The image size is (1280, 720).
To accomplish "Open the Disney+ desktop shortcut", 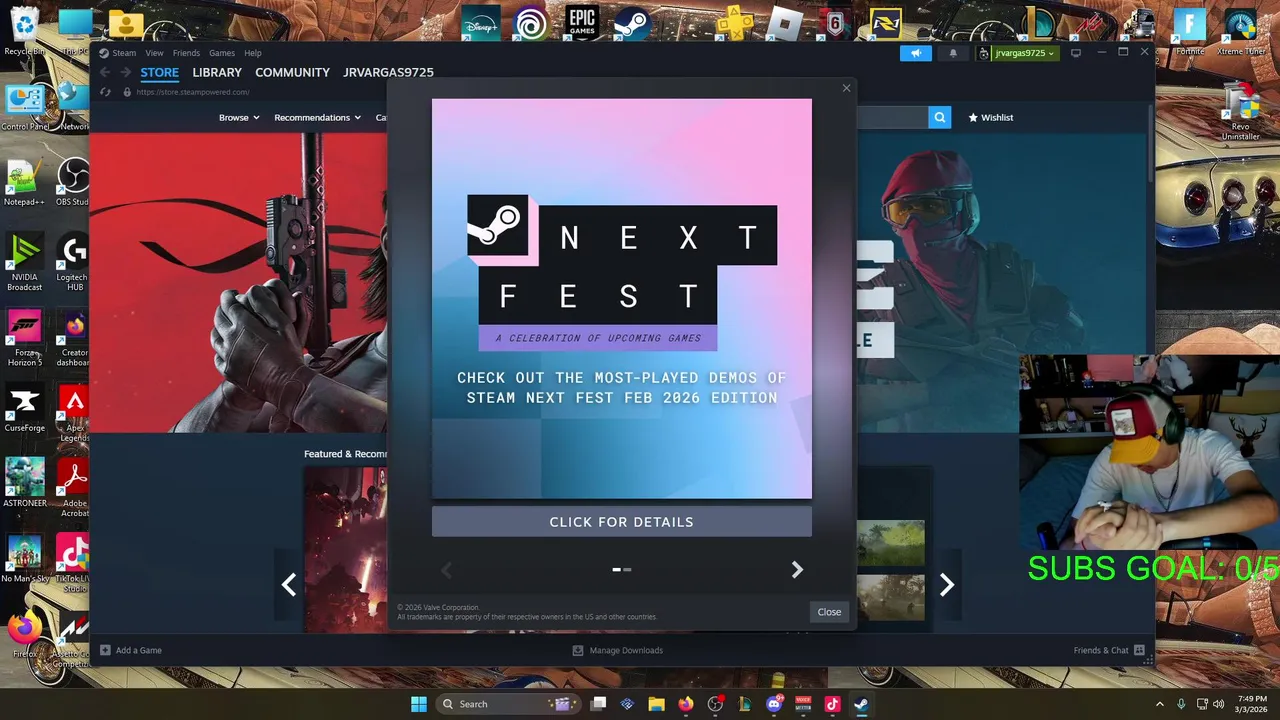I will click(481, 22).
